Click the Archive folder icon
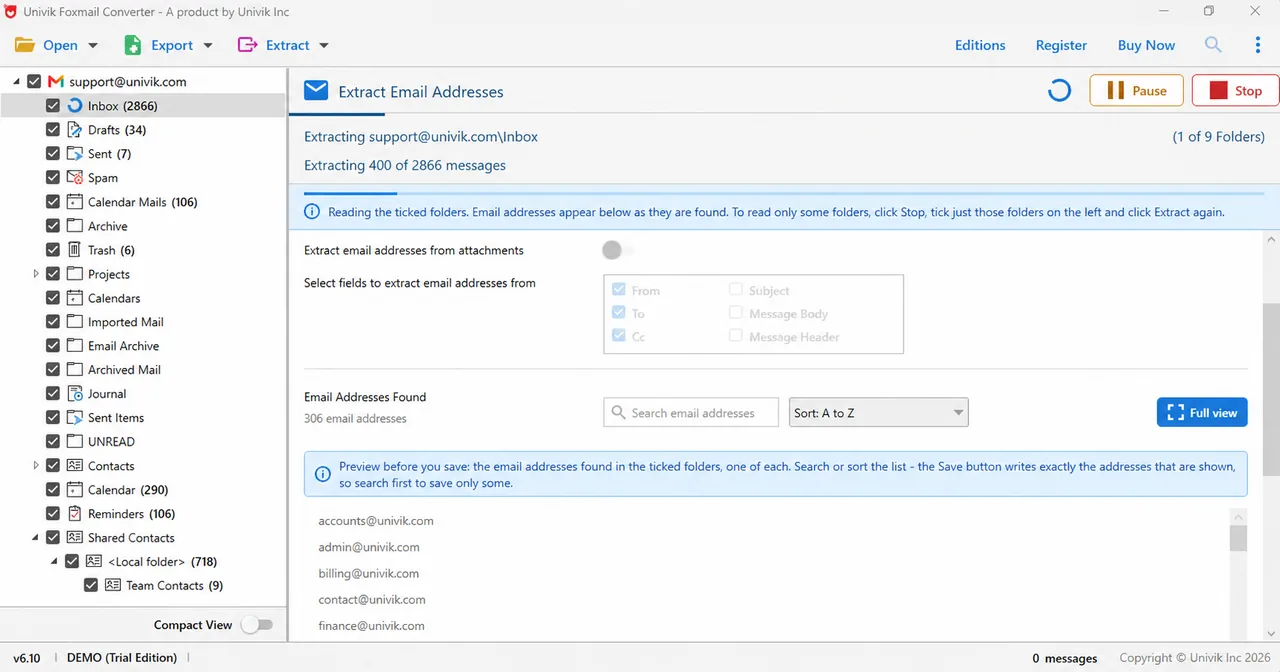 [x=75, y=226]
